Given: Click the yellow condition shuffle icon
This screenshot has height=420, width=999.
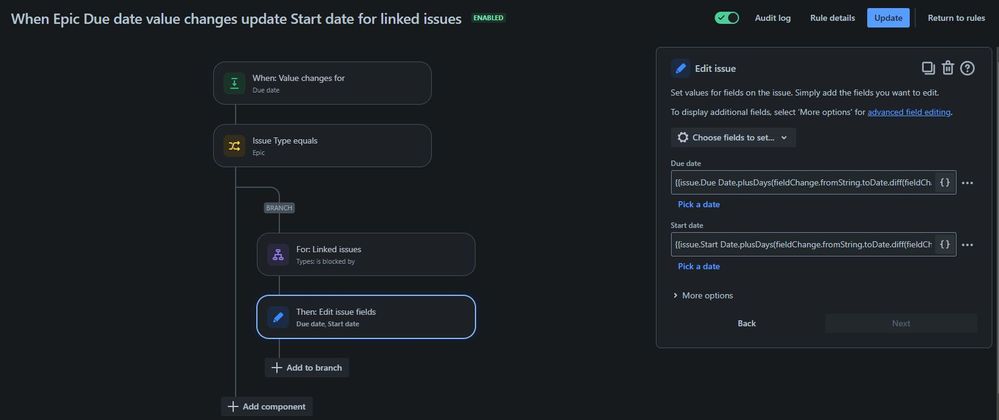Looking at the screenshot, I should (x=234, y=146).
